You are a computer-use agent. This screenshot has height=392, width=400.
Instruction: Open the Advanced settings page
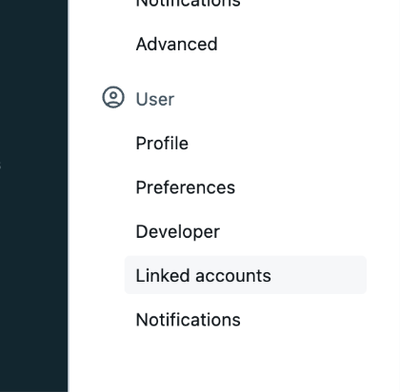pyautogui.click(x=177, y=44)
